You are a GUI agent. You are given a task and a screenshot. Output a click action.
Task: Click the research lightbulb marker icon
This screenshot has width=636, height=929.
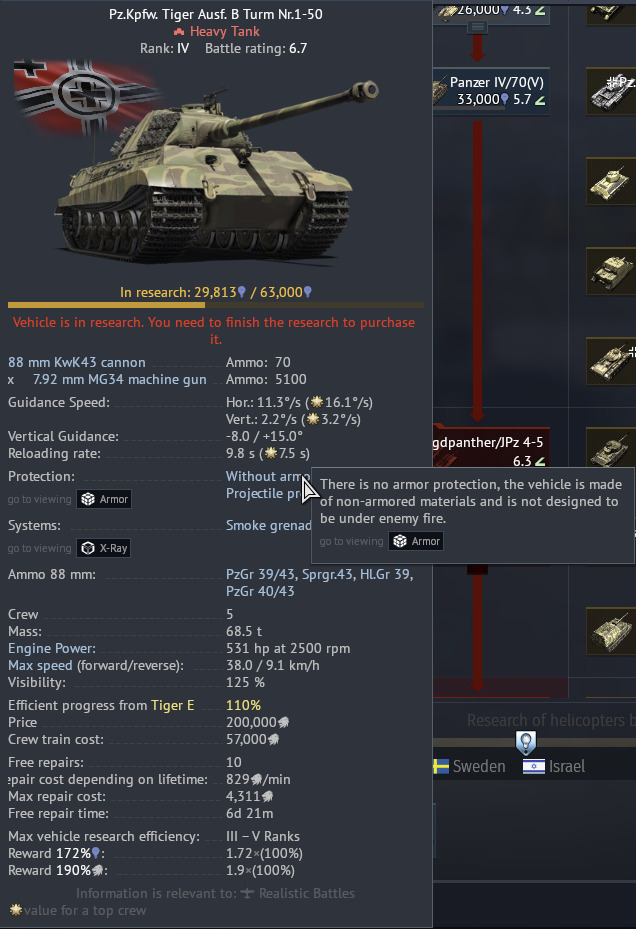526,742
